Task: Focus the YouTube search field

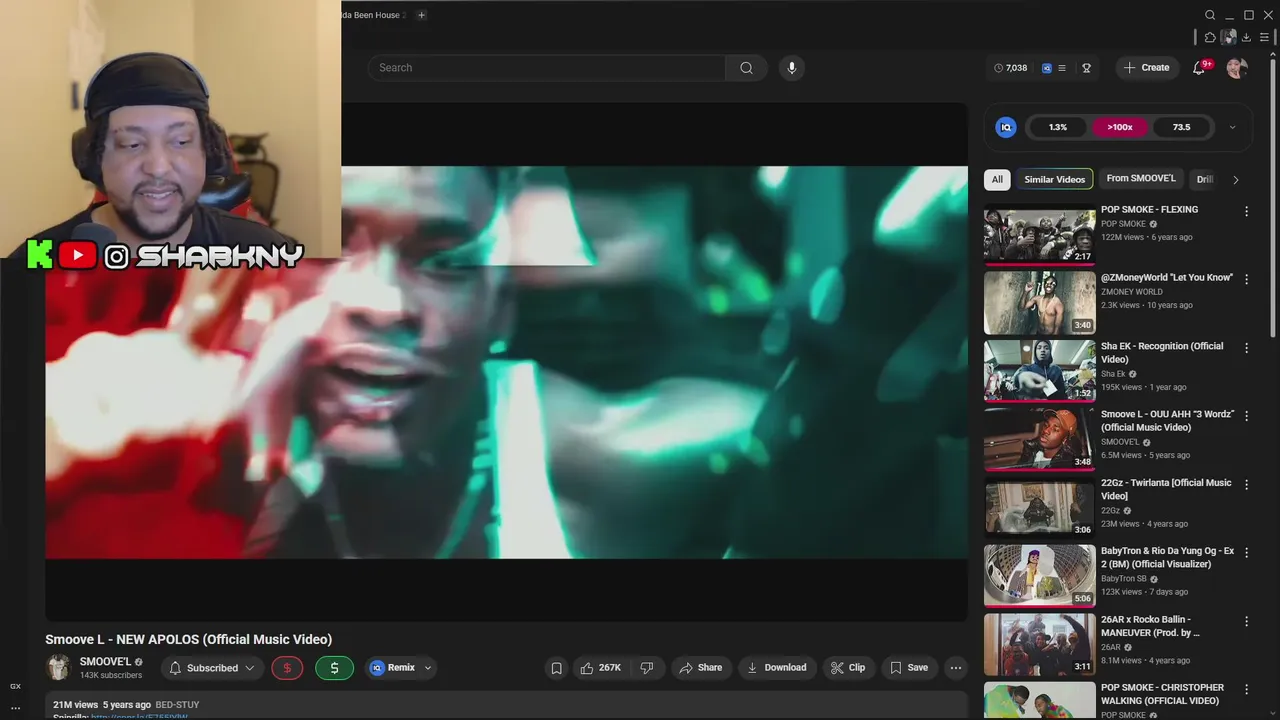Action: 547,68
